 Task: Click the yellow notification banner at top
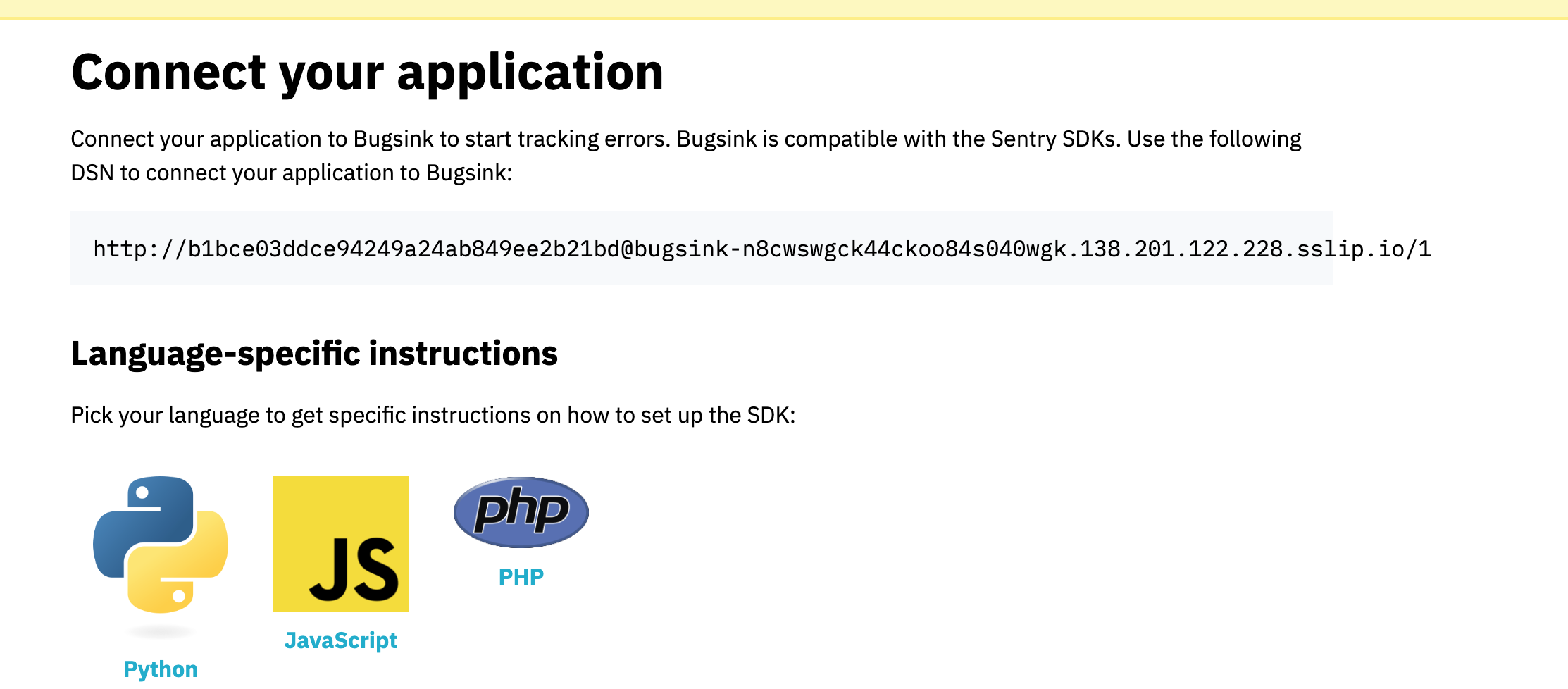tap(784, 9)
